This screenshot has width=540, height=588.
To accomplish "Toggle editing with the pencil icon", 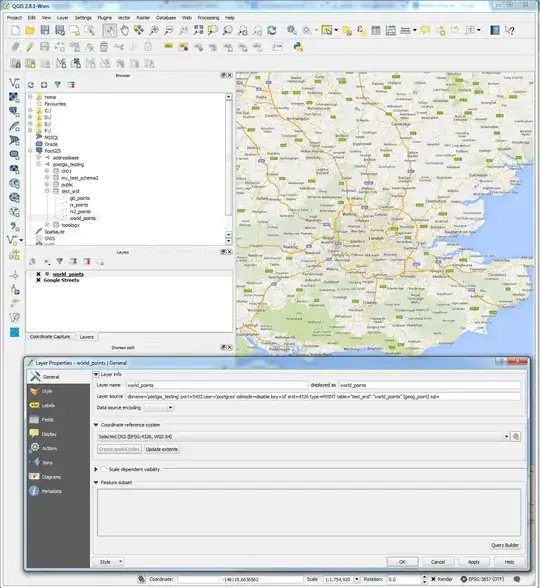I will [30, 47].
